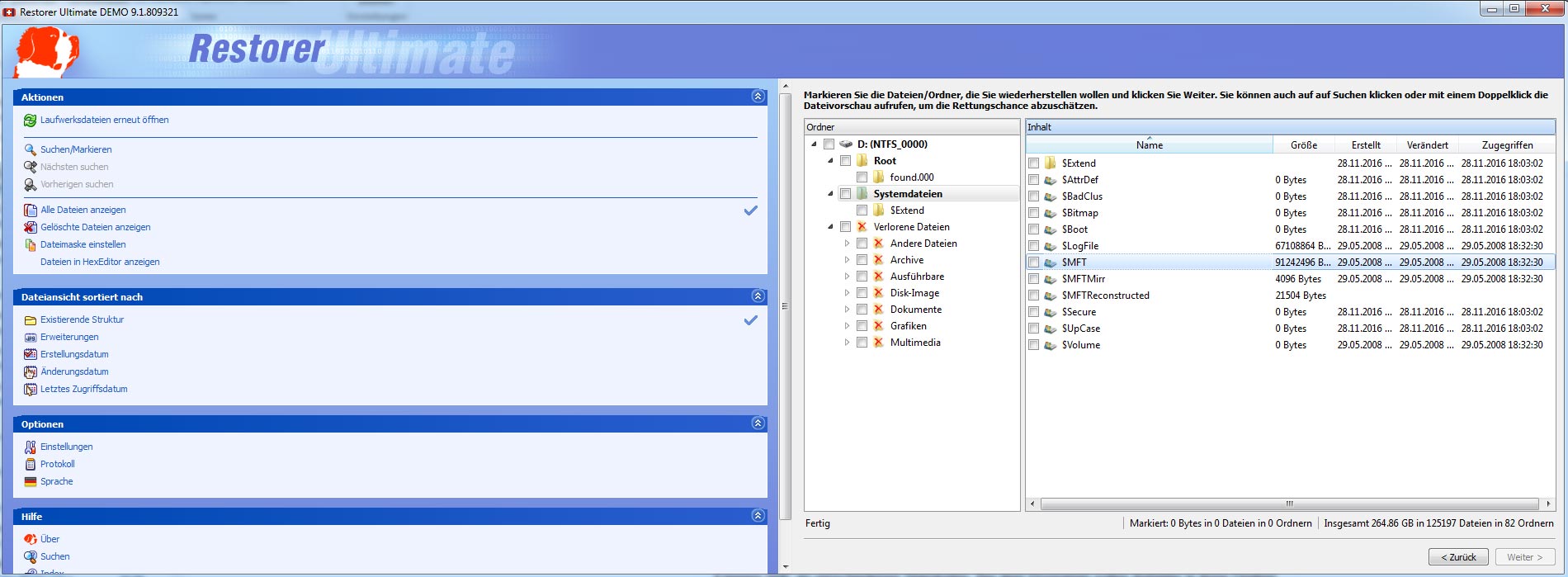
Task: Click the Existierende Struktur folder icon
Action: pyautogui.click(x=31, y=320)
